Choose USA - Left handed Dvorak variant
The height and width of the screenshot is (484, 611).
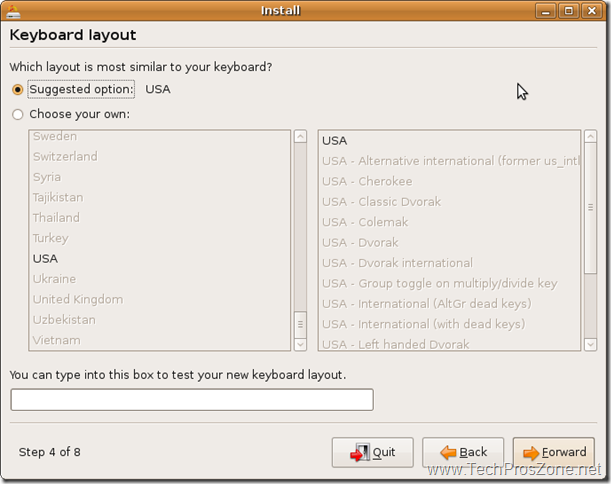[x=449, y=343]
